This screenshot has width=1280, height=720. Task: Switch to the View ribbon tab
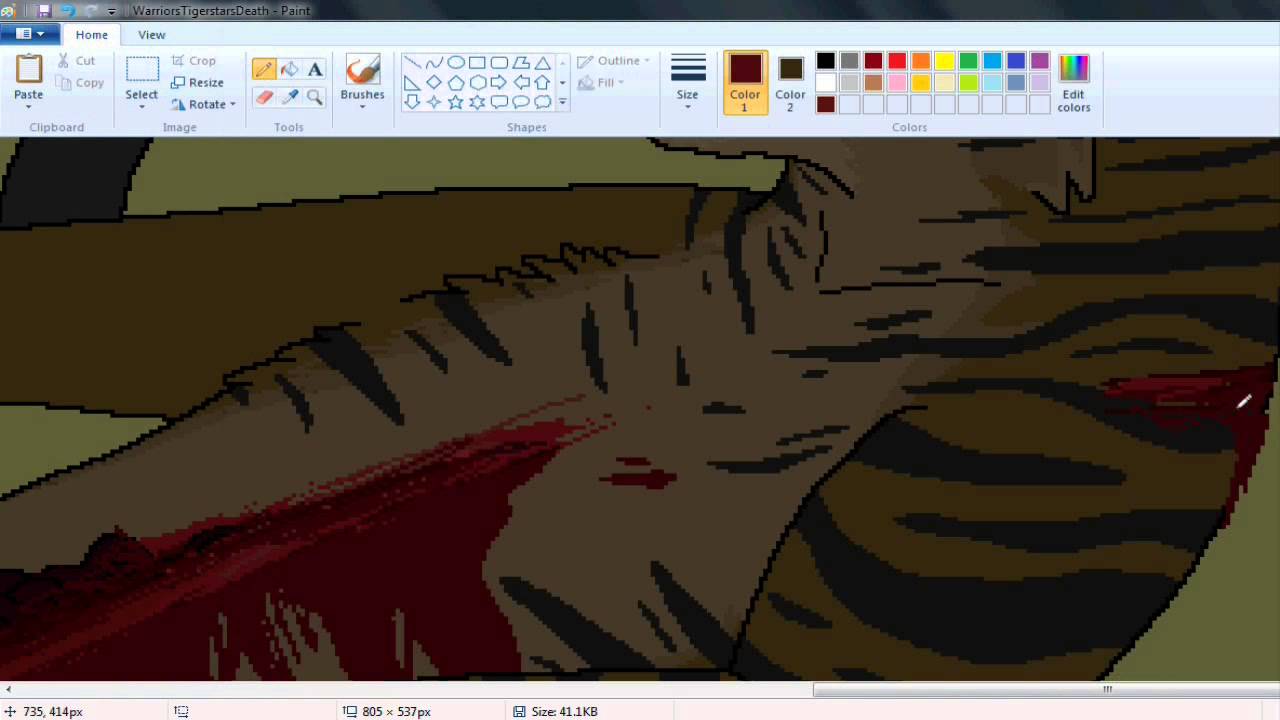[x=152, y=34]
